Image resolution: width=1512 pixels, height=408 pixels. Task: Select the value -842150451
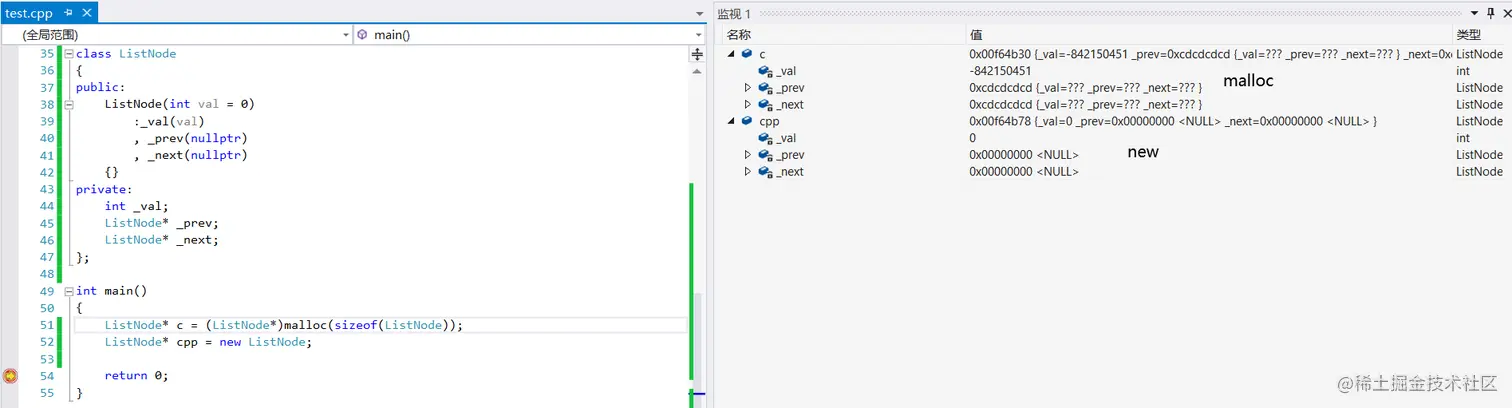pyautogui.click(x=1000, y=71)
